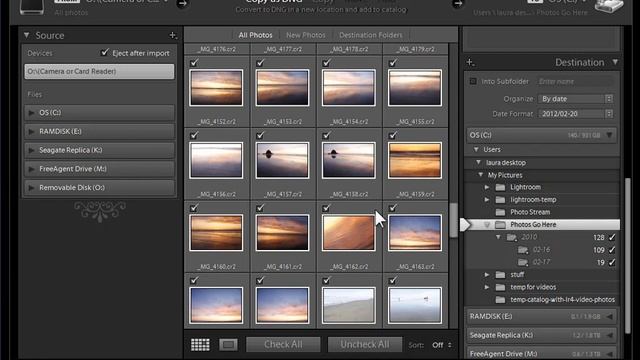Uncheck the 2010 folder checkbox showing 128
This screenshot has width=640, height=360.
pyautogui.click(x=612, y=237)
